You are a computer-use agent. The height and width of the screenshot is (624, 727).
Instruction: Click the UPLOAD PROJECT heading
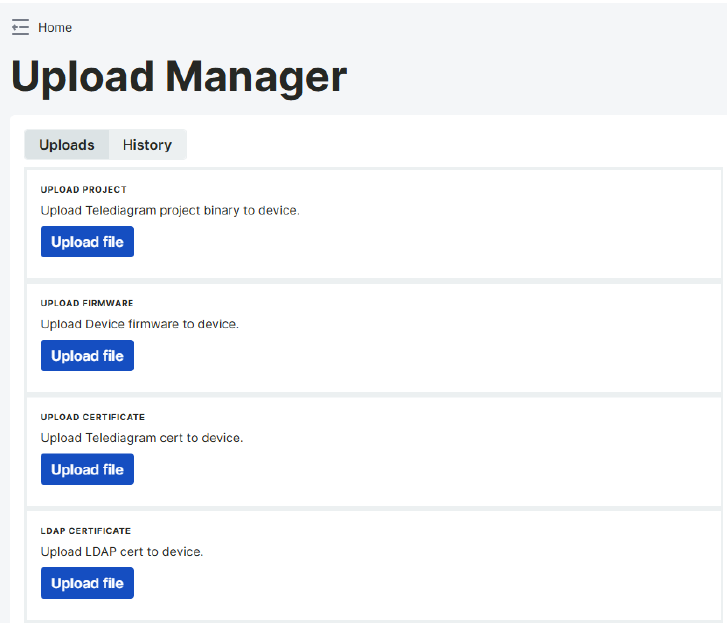[83, 190]
